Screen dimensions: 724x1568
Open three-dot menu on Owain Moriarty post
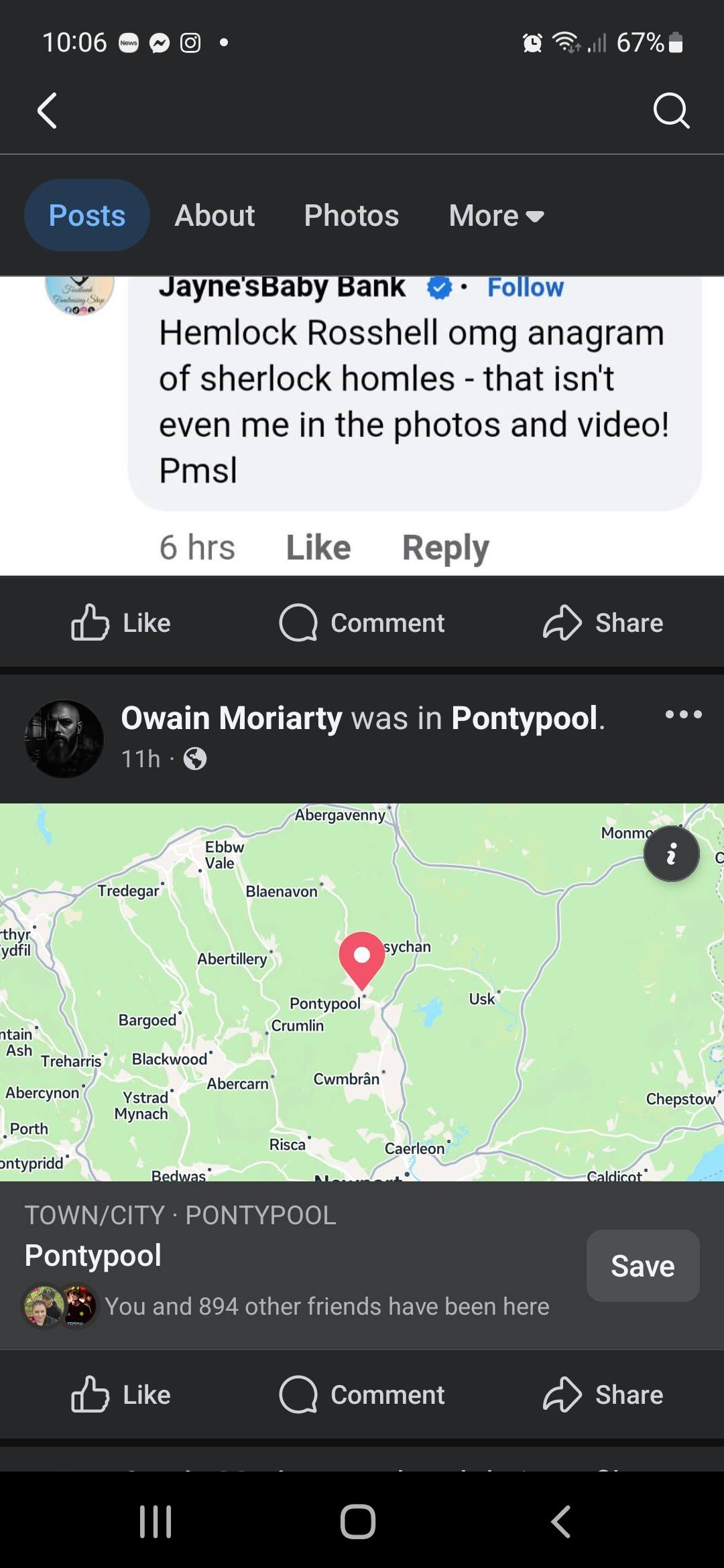pos(683,715)
